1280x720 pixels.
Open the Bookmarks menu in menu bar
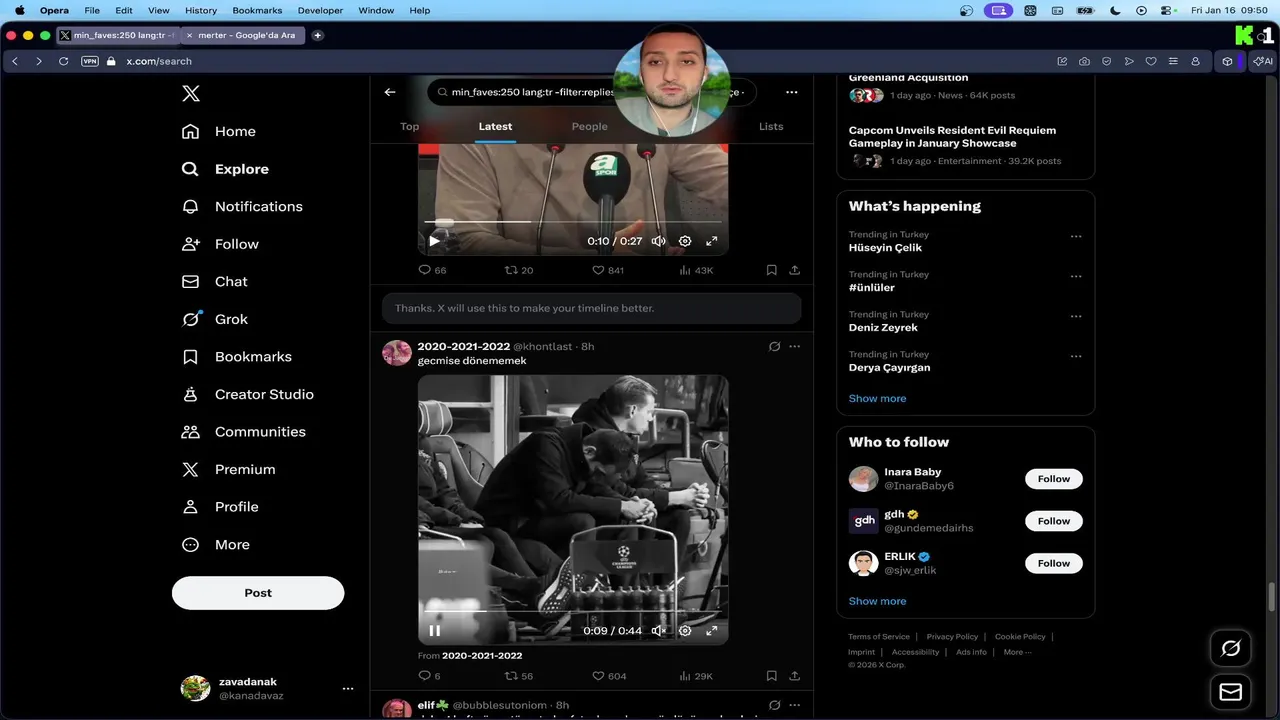pos(257,10)
